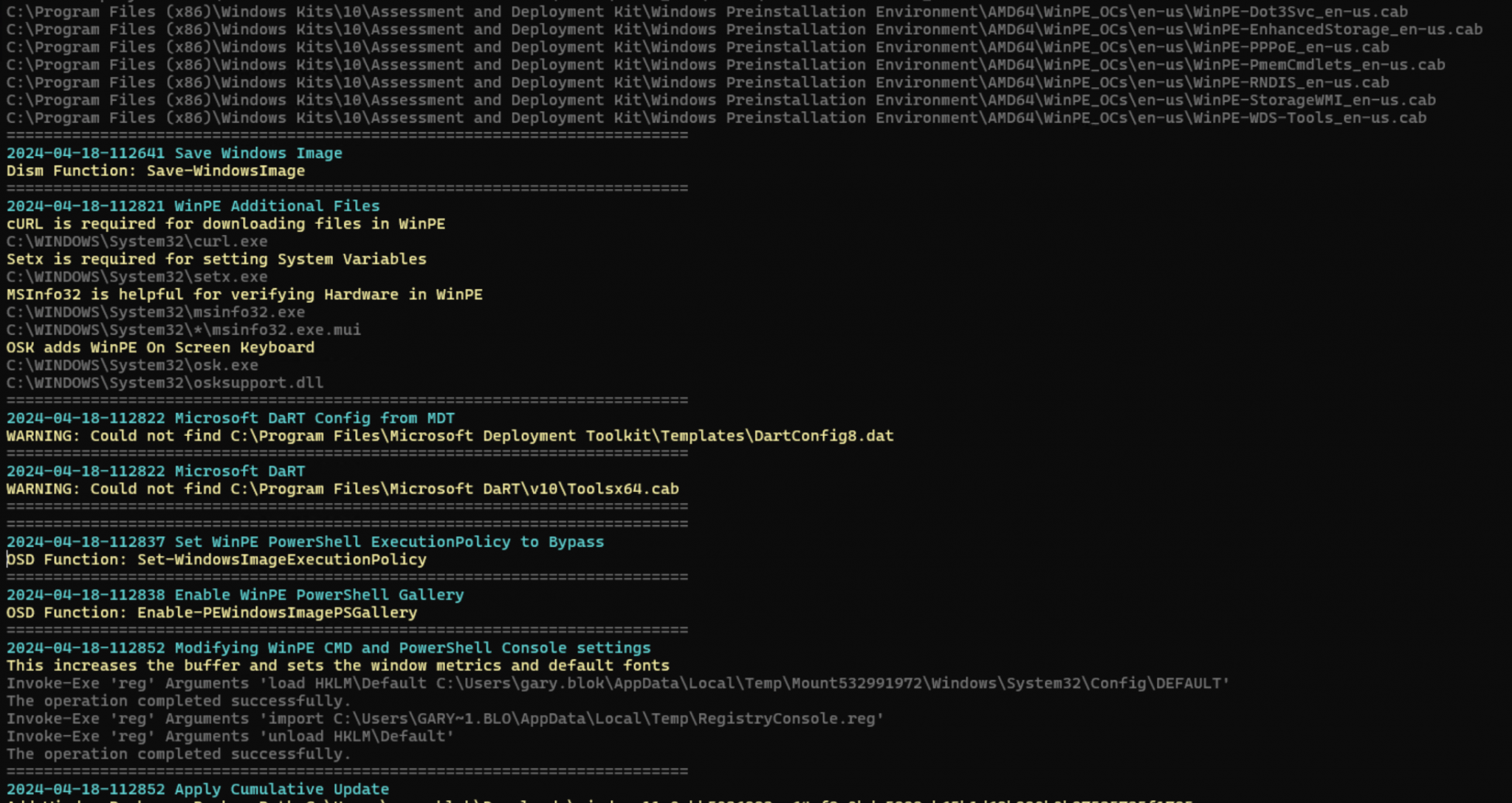This screenshot has height=803, width=1512.
Task: Click the RegistryConsole.reg import command line
Action: click(443, 718)
